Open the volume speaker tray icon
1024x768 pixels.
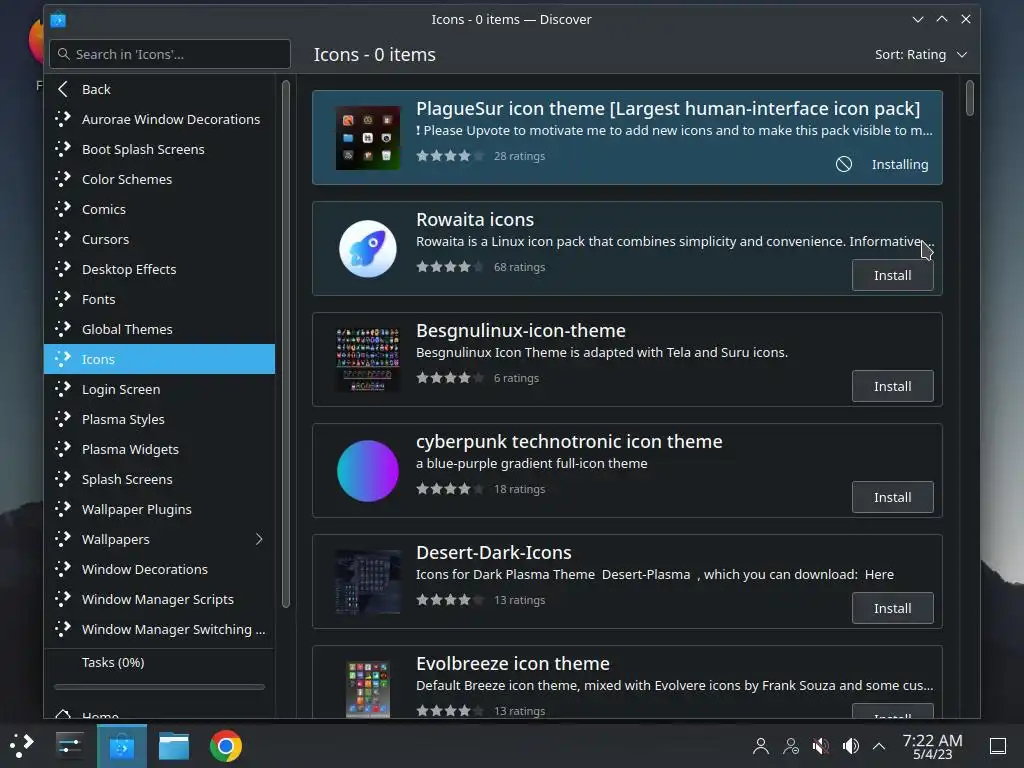[850, 746]
